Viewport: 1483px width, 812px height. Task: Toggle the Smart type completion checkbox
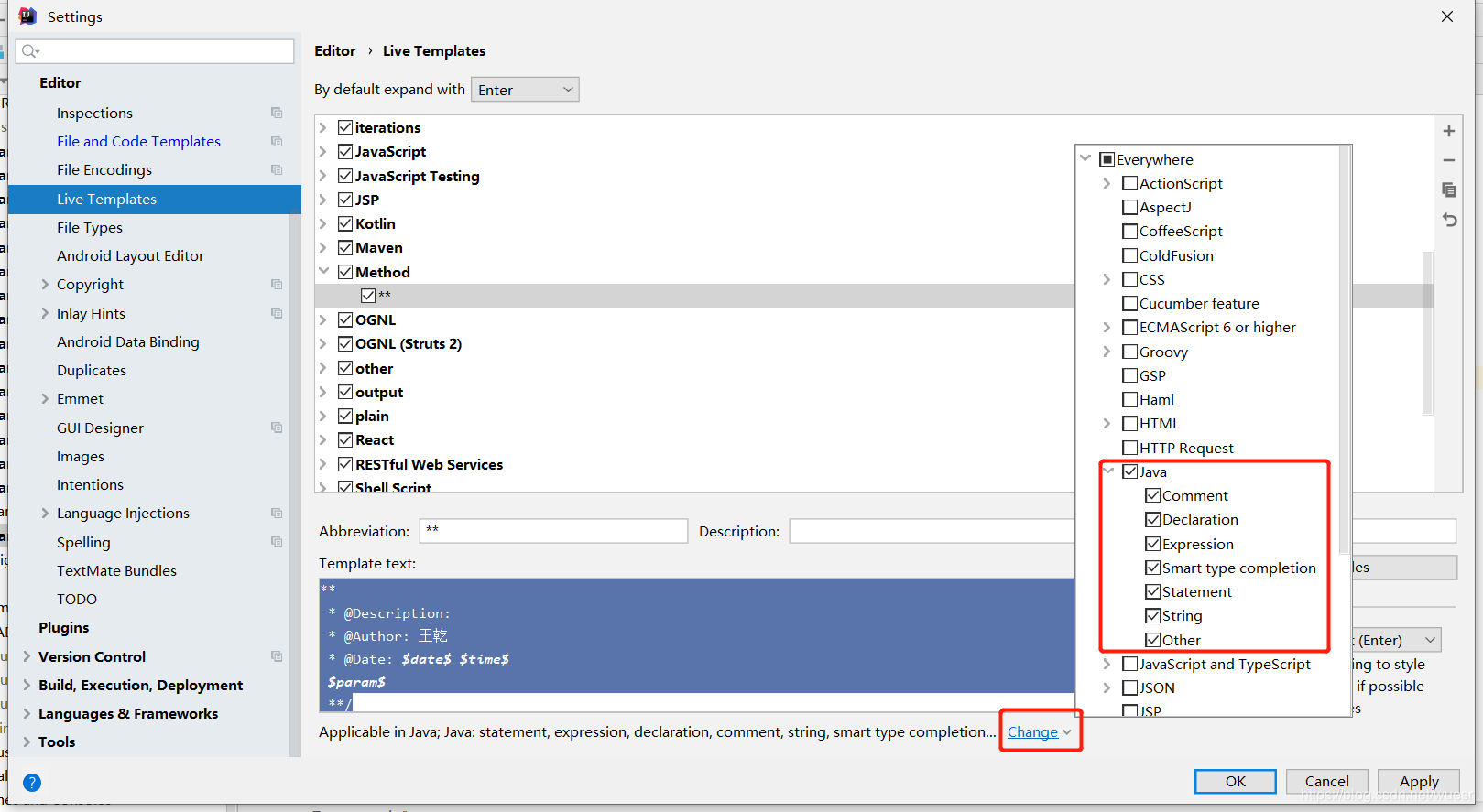[1152, 568]
